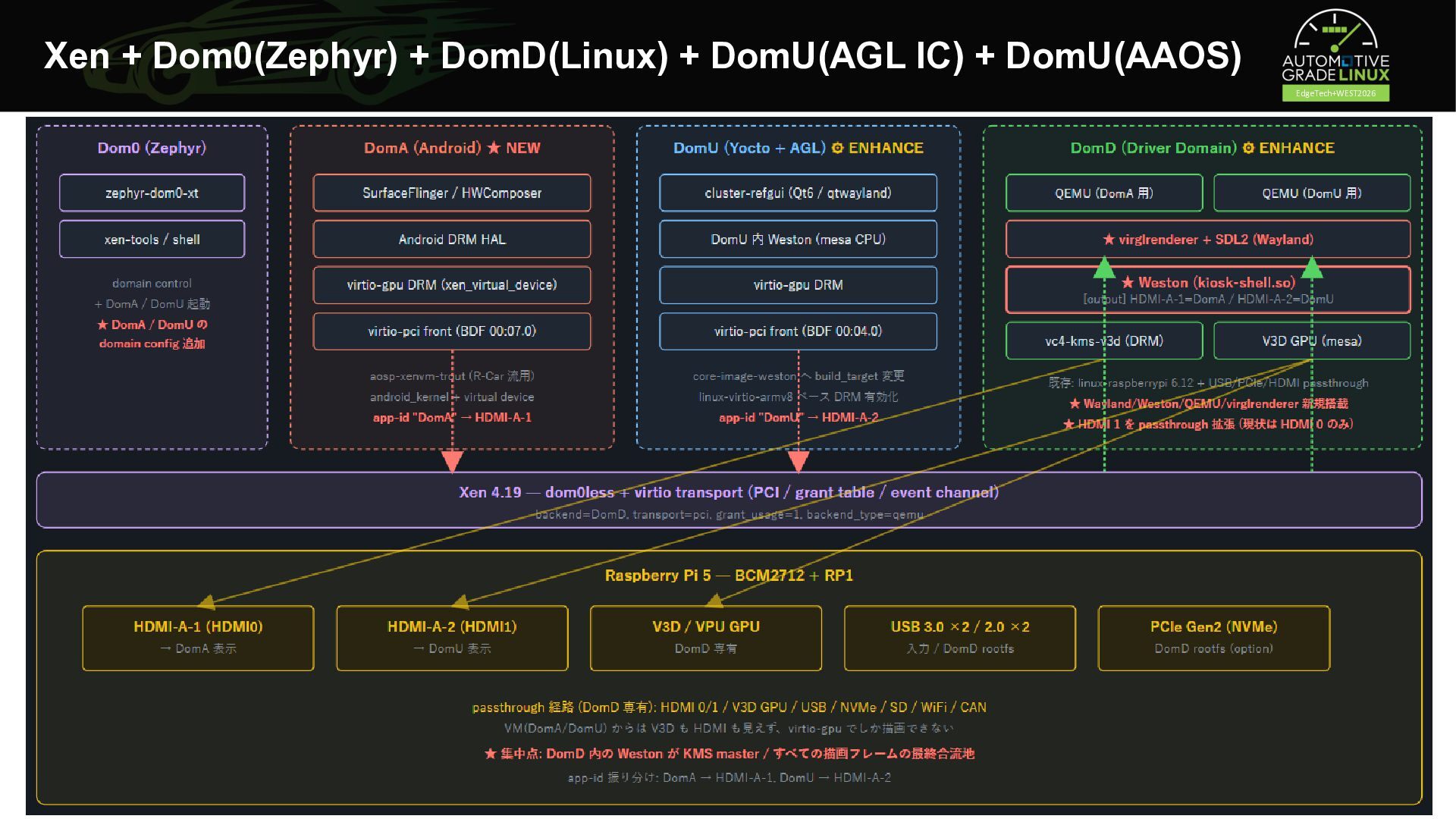Click the core-image-weston build_target note
Screen dimensions: 1456x819
(798, 375)
